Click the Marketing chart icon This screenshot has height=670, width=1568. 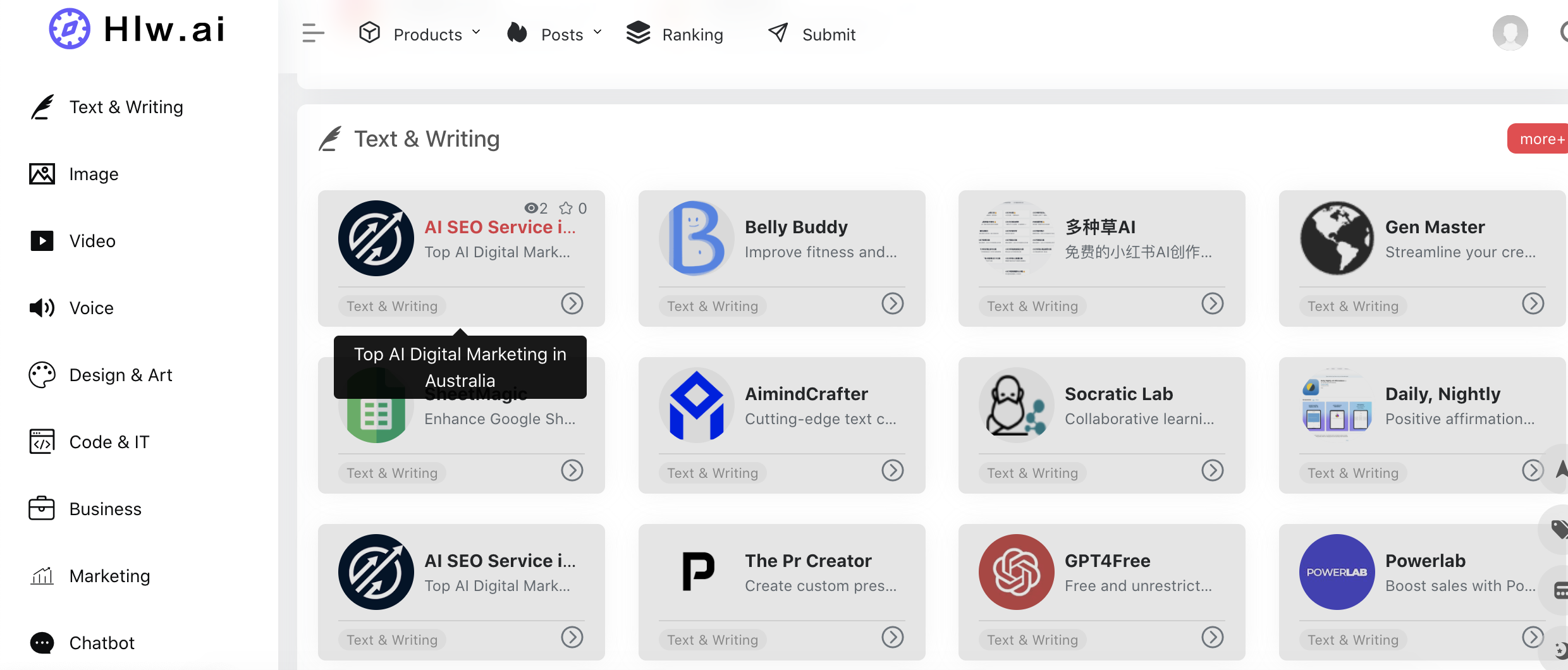click(x=42, y=576)
